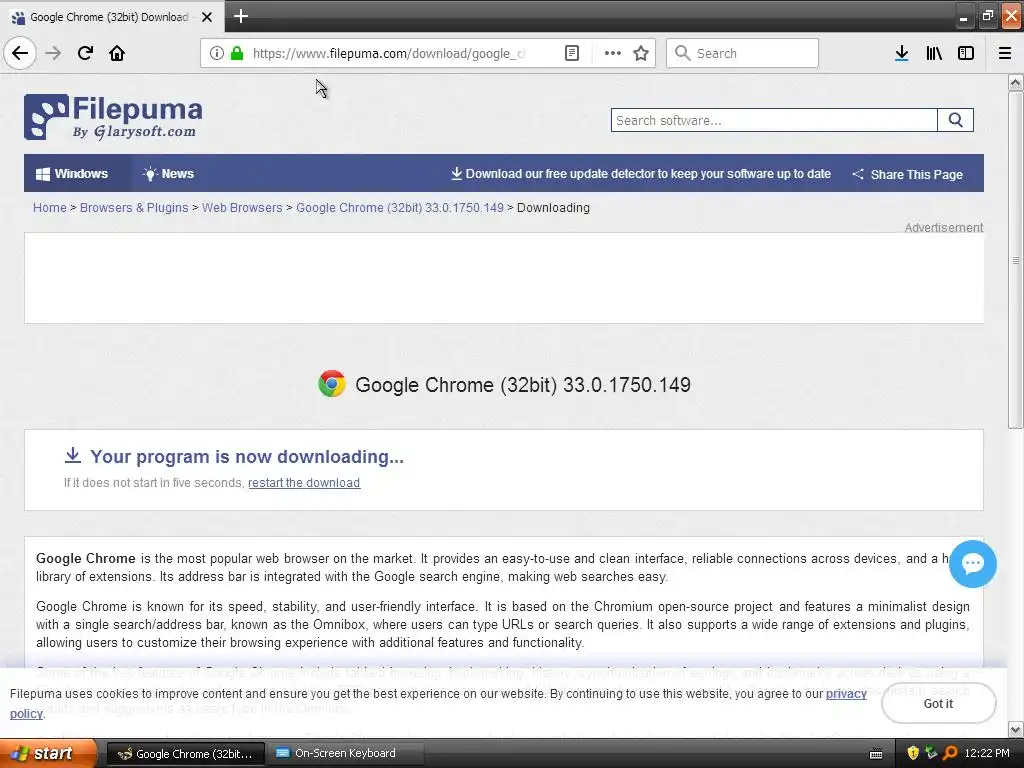The width and height of the screenshot is (1024, 768).
Task: Click the Filepuma search magnifier button
Action: [955, 120]
